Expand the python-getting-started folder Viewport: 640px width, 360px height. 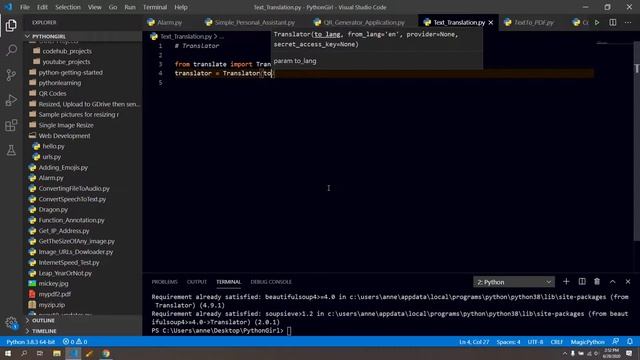tap(71, 72)
